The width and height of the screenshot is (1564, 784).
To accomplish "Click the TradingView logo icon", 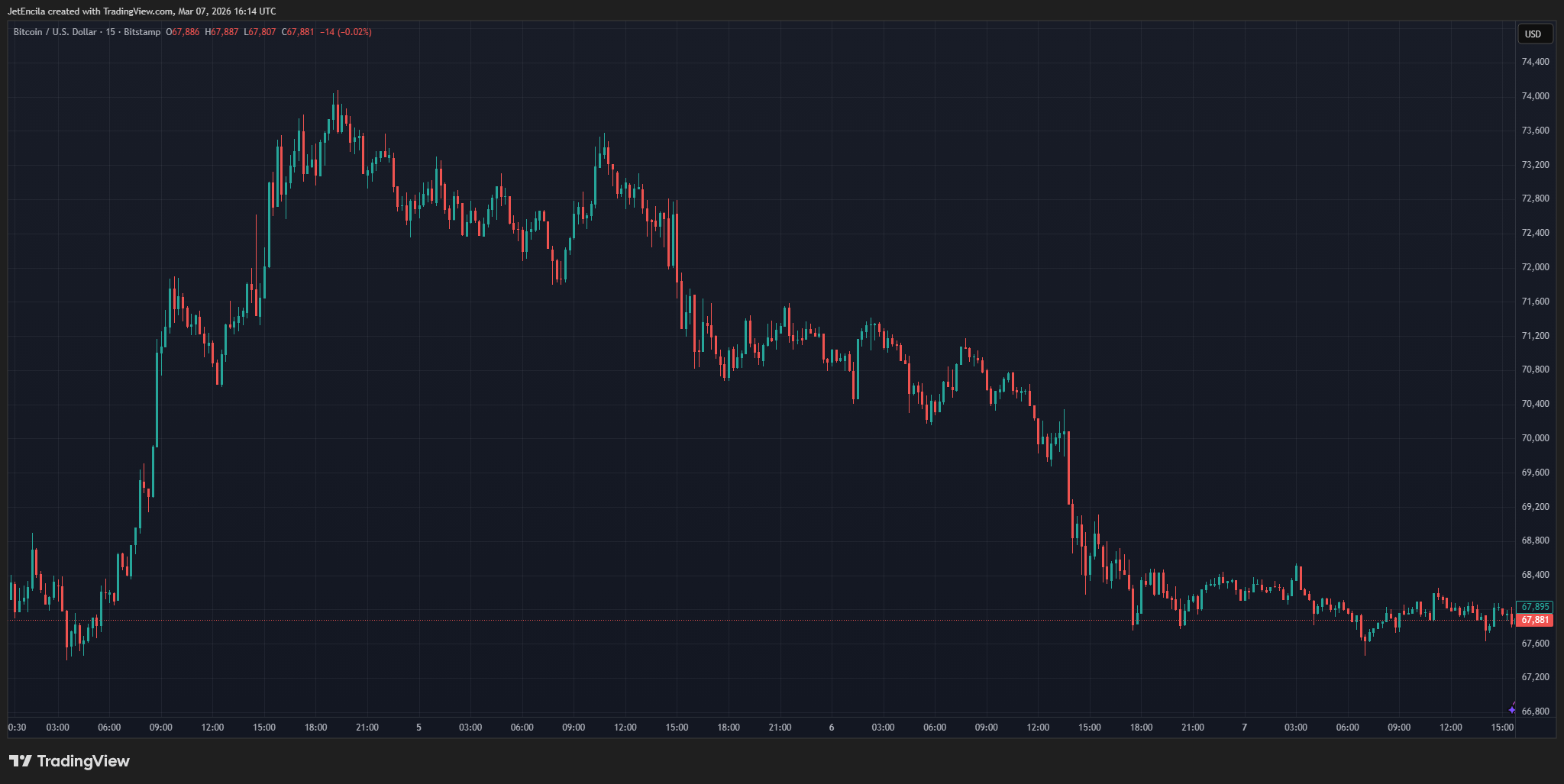I will tap(21, 761).
